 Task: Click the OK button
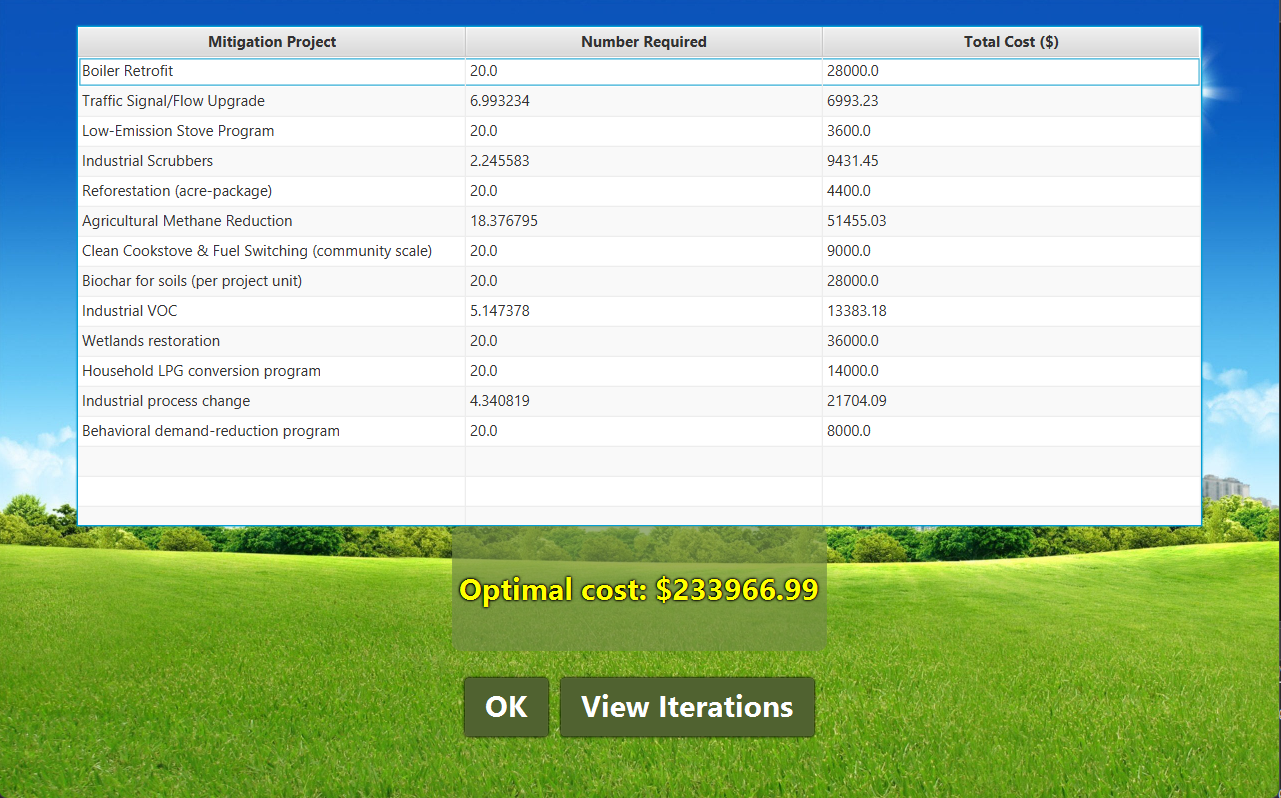(506, 707)
